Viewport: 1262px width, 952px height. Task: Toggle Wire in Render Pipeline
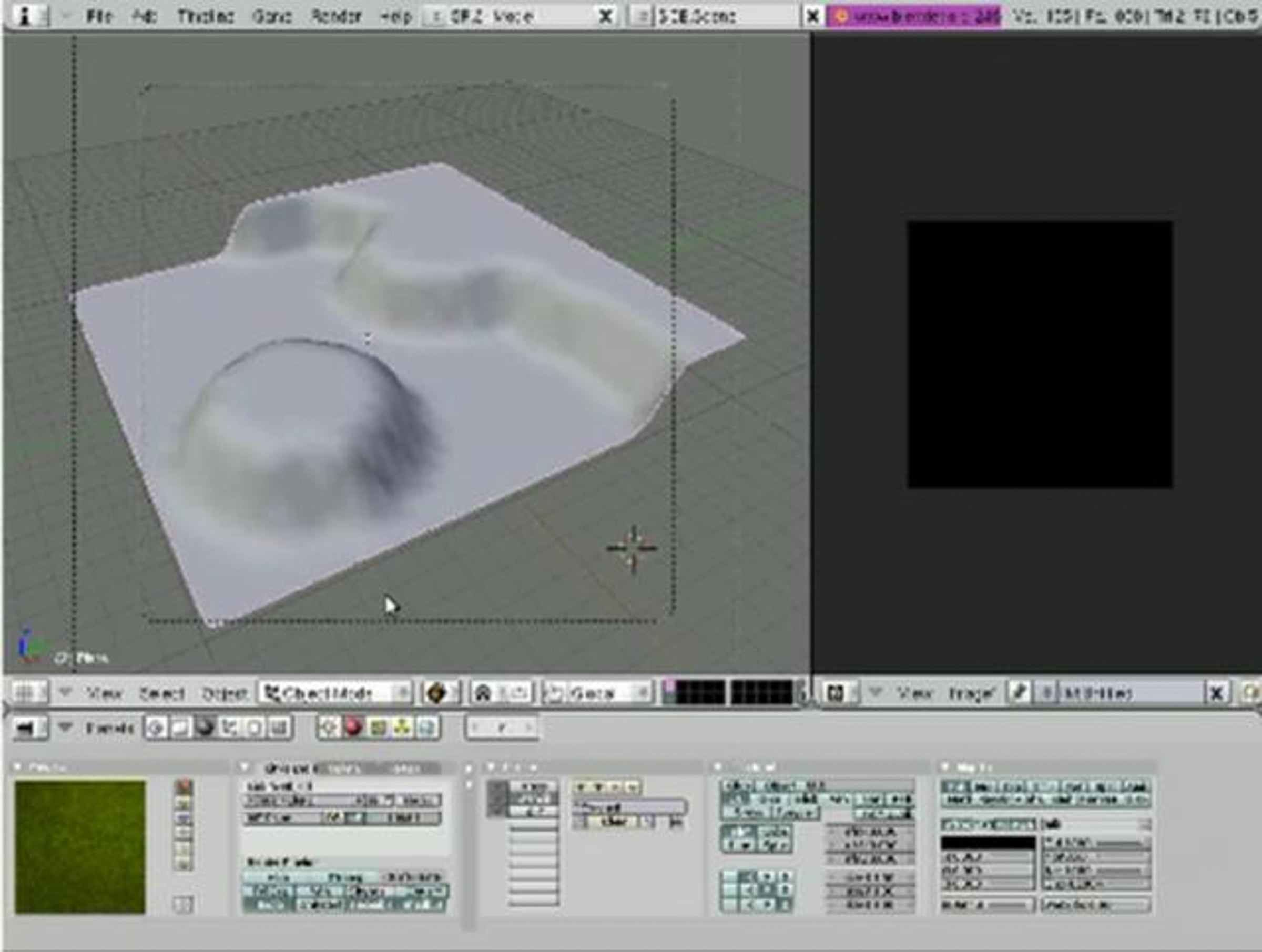(x=321, y=892)
